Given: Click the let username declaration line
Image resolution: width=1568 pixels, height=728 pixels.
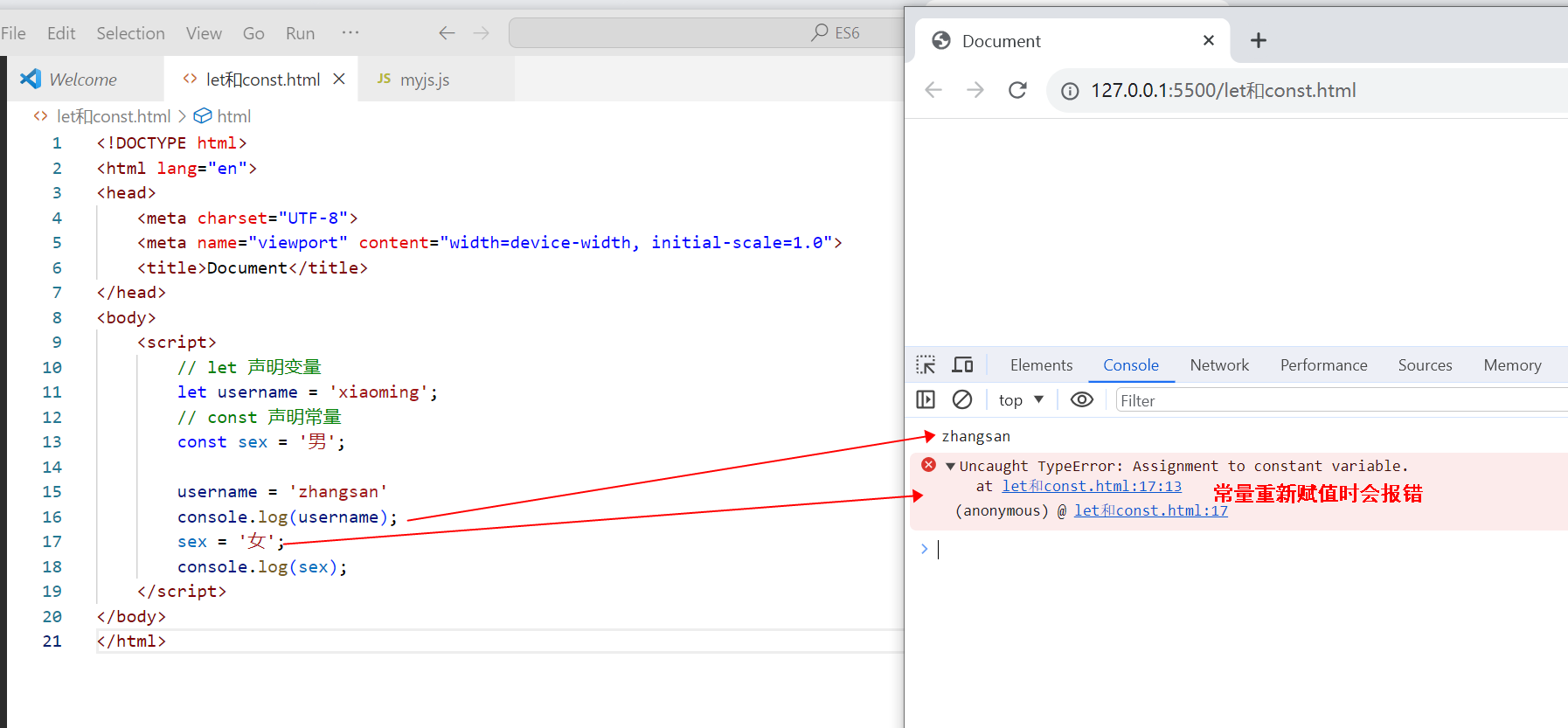Looking at the screenshot, I should [307, 392].
